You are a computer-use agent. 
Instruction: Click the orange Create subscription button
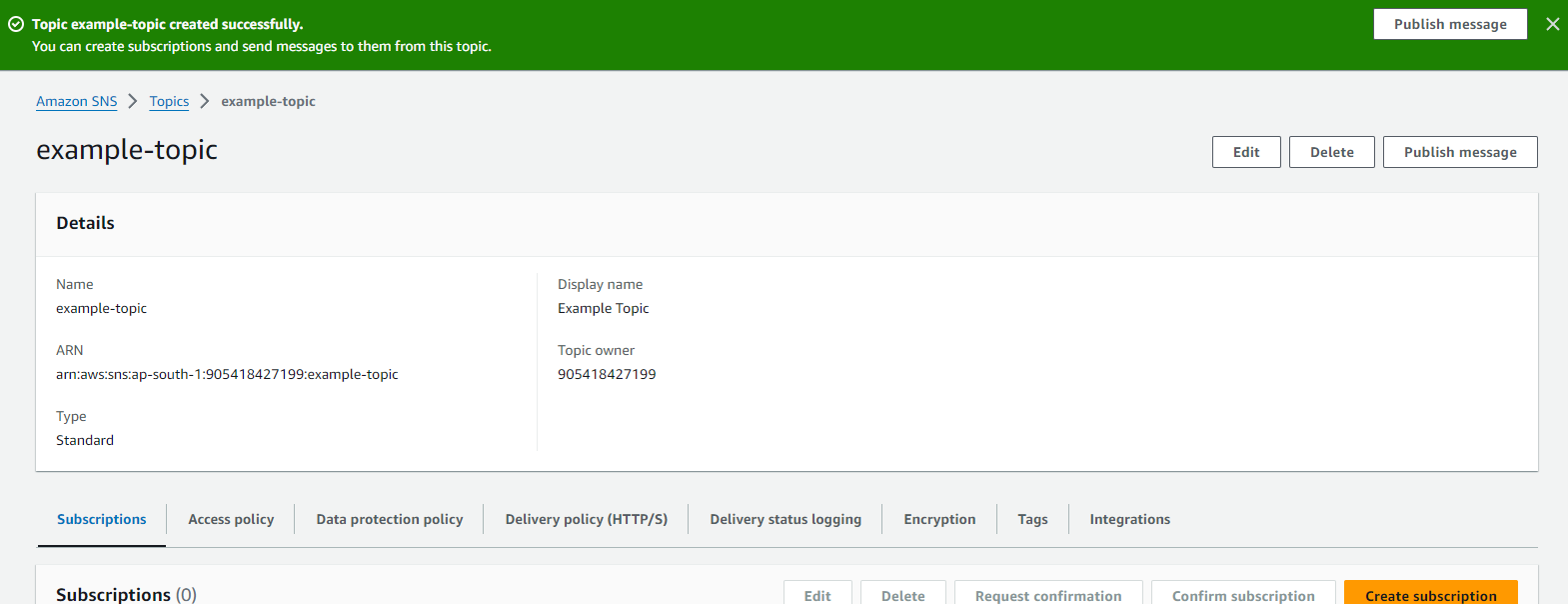[1430, 594]
